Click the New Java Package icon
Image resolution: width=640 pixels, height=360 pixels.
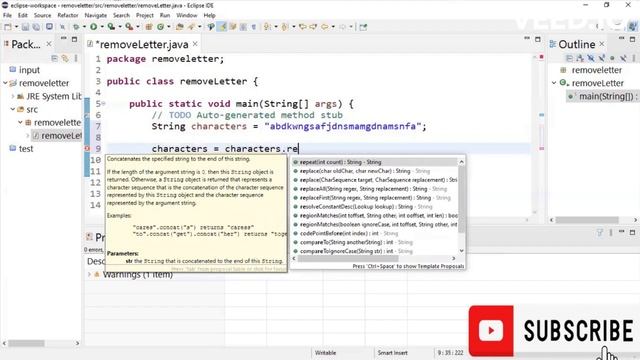click(149, 27)
